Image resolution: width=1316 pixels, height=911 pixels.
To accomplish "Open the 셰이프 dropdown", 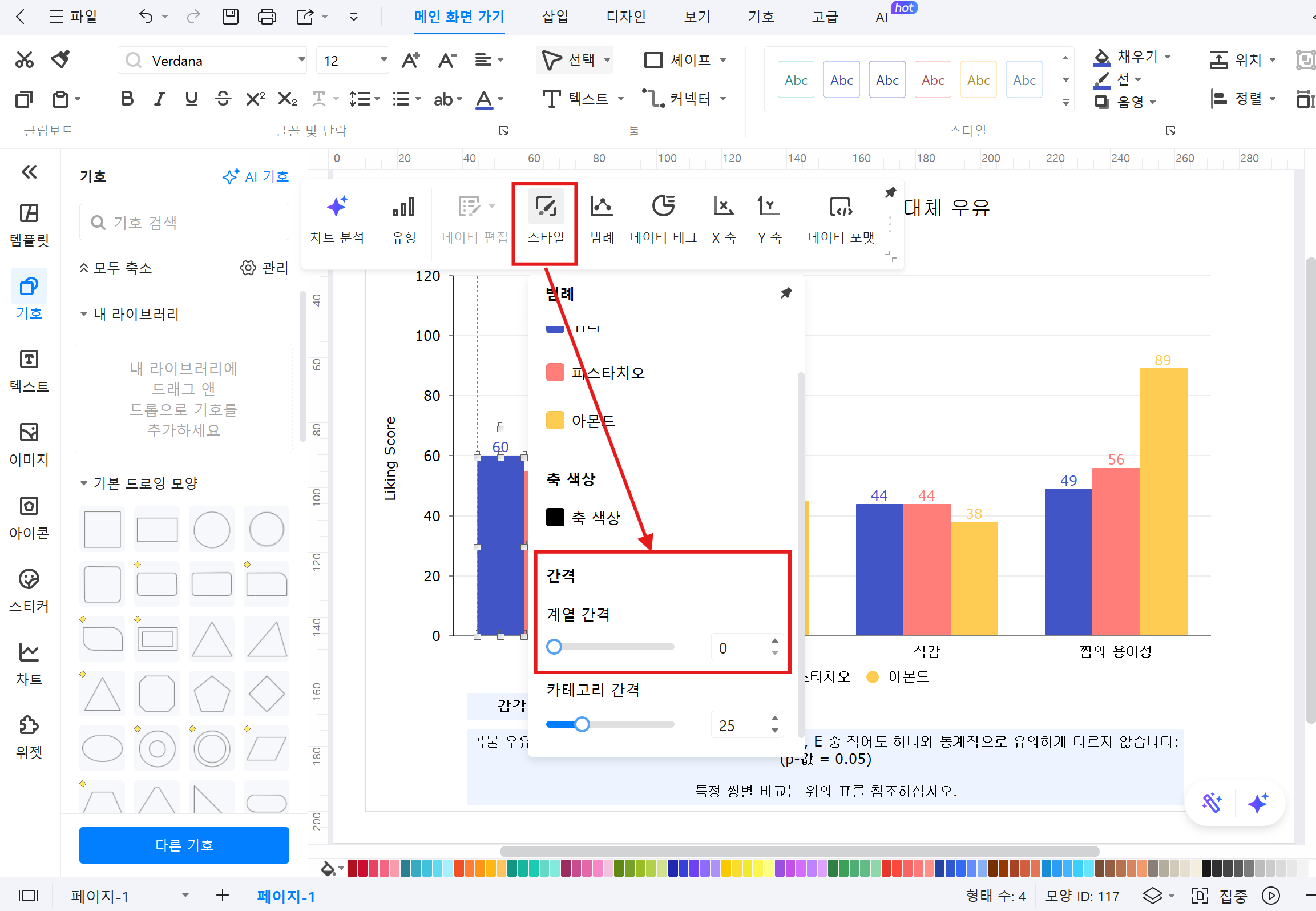I will [723, 60].
